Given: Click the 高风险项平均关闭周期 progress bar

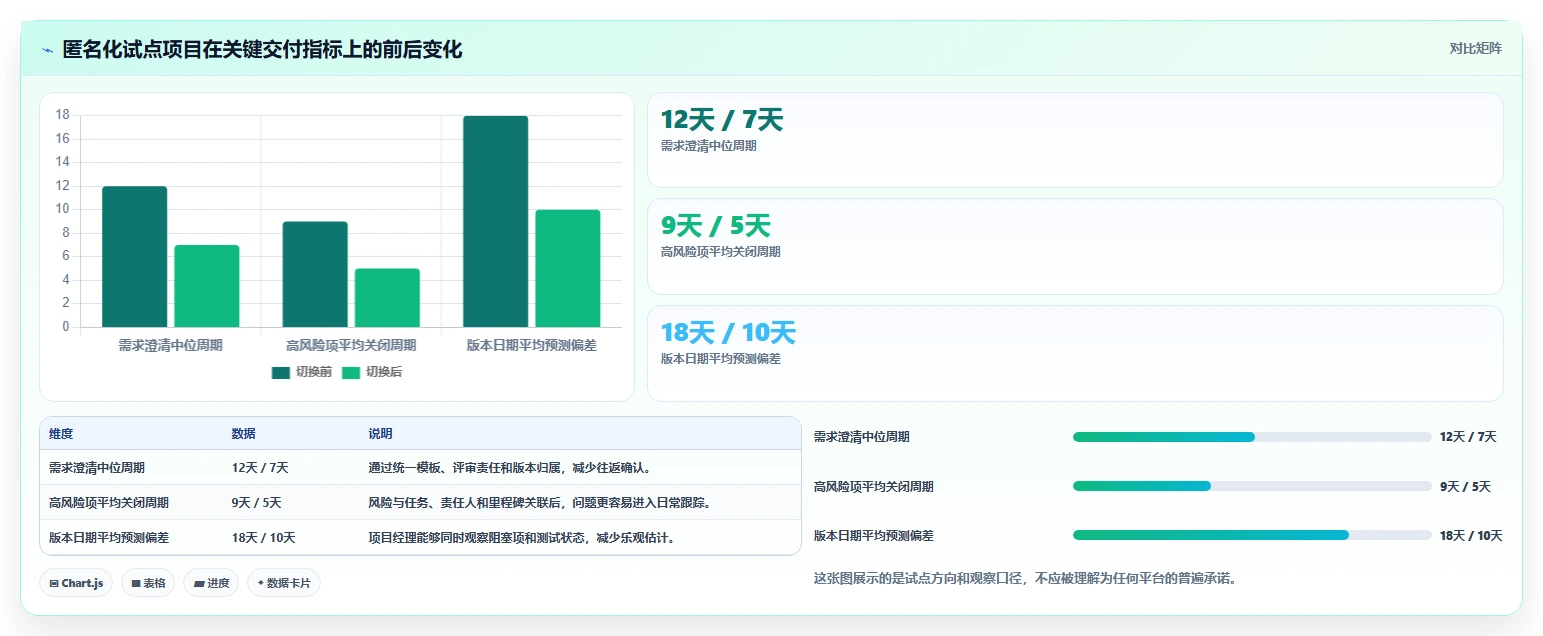Looking at the screenshot, I should coord(1252,486).
